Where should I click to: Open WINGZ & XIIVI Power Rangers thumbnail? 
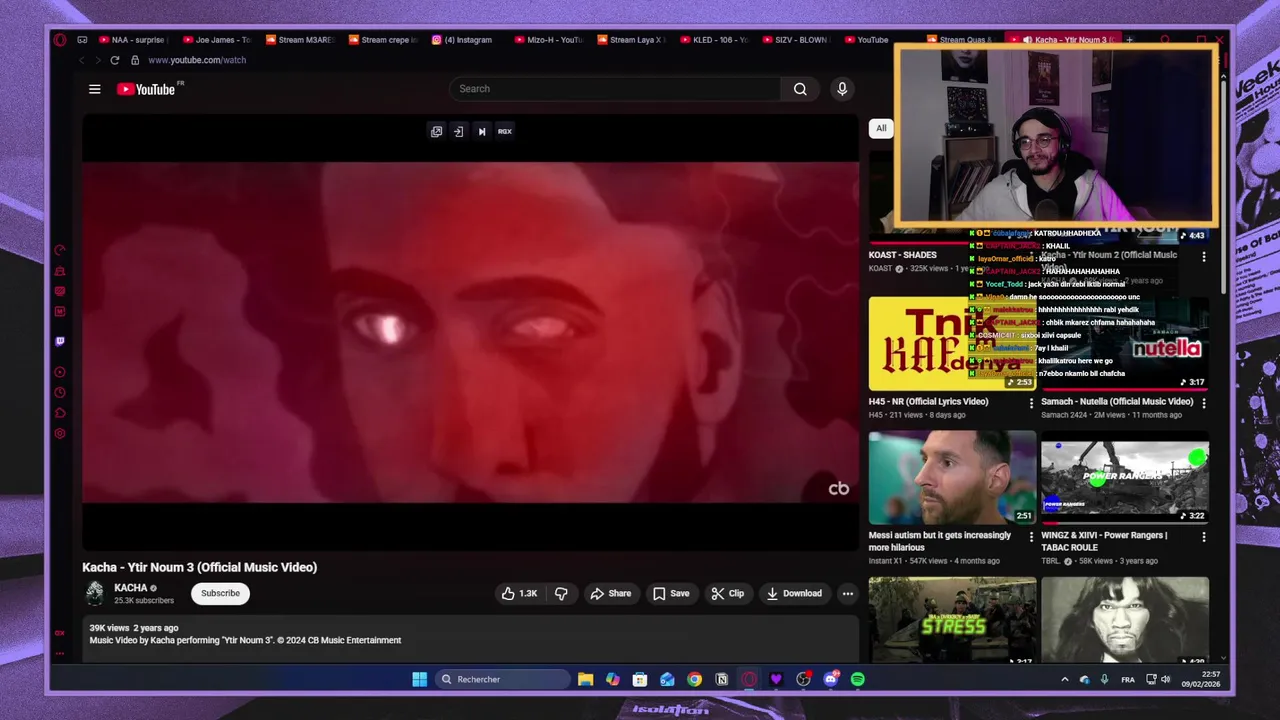[x=1125, y=478]
